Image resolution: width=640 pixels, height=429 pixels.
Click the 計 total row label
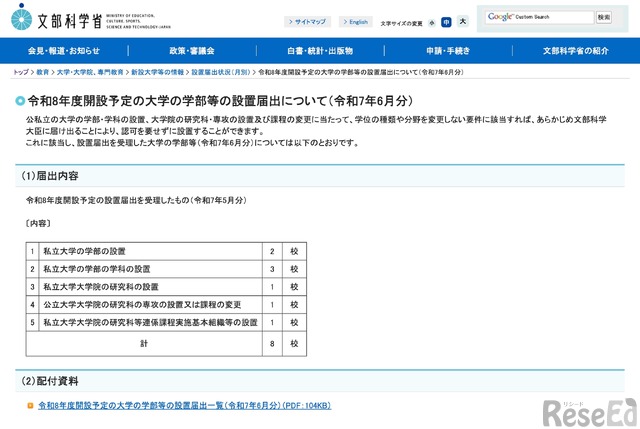pos(144,343)
